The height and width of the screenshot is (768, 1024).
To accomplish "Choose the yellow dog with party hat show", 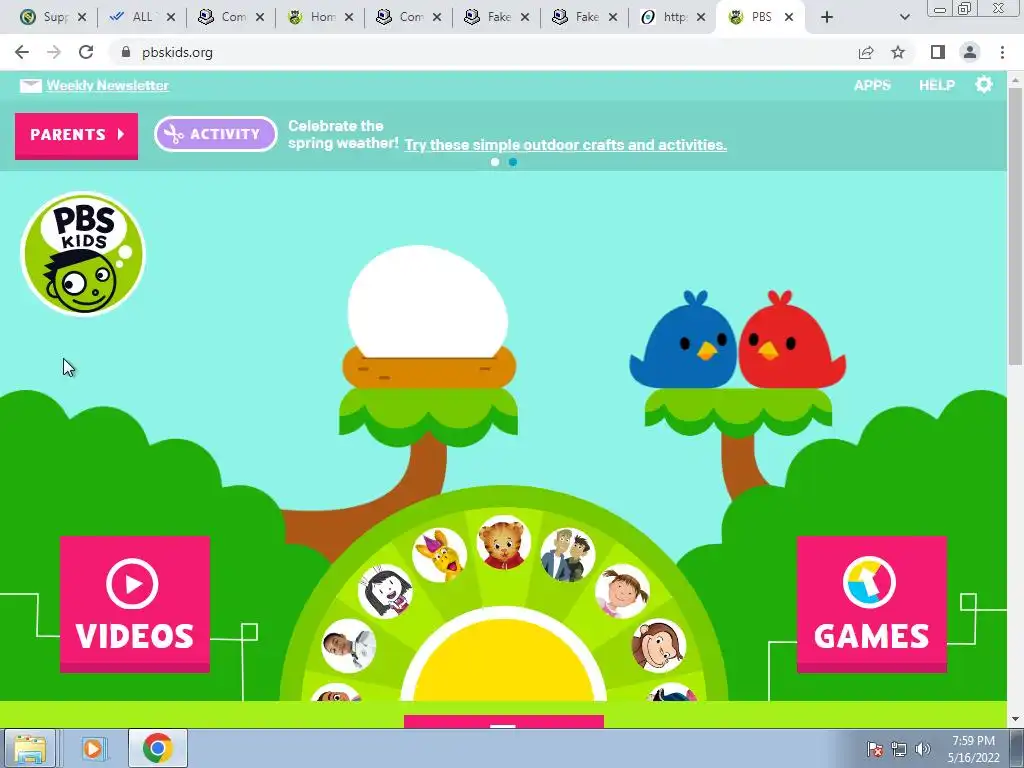I will coord(440,555).
